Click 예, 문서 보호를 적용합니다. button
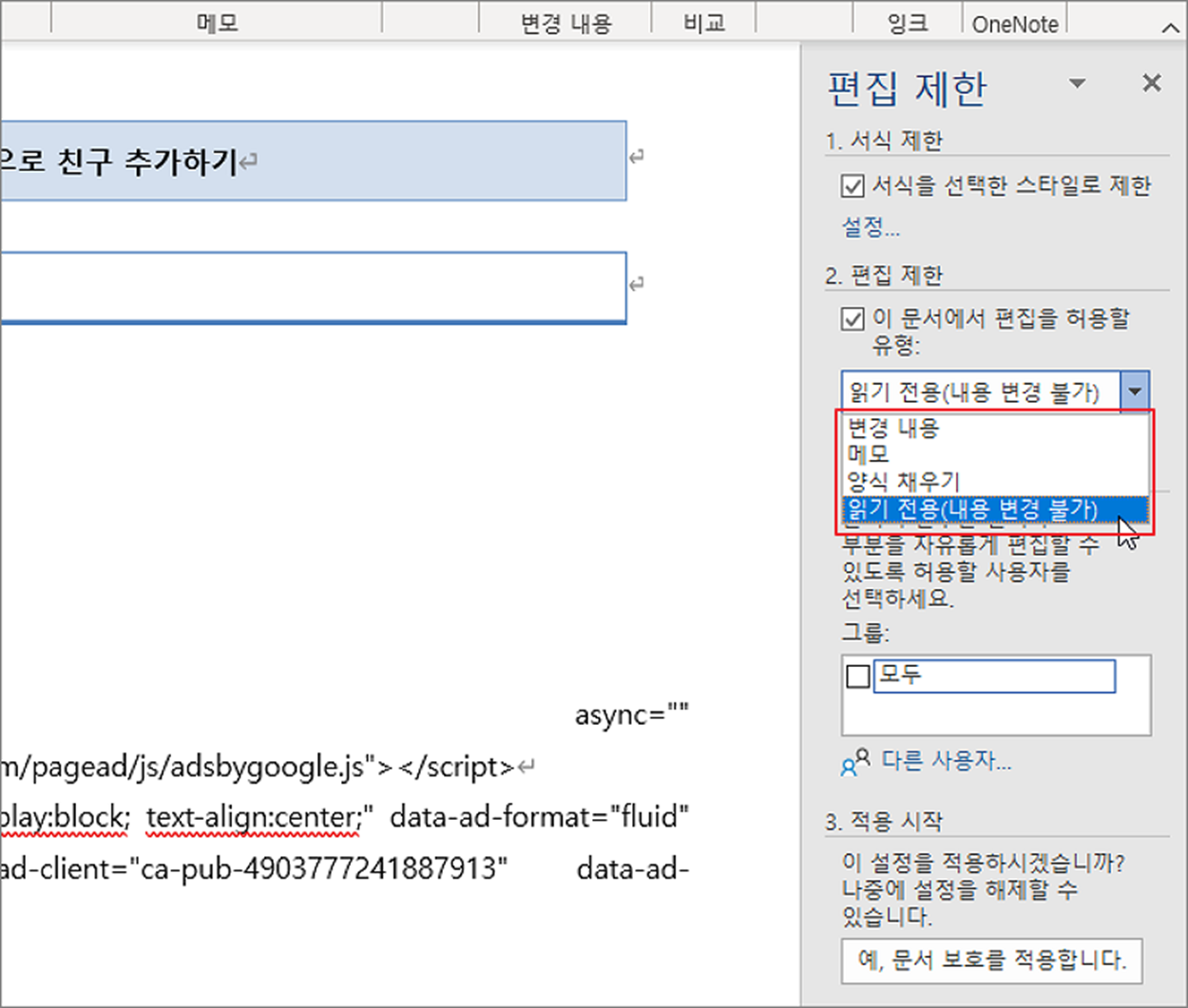The image size is (1188, 1008). point(992,960)
